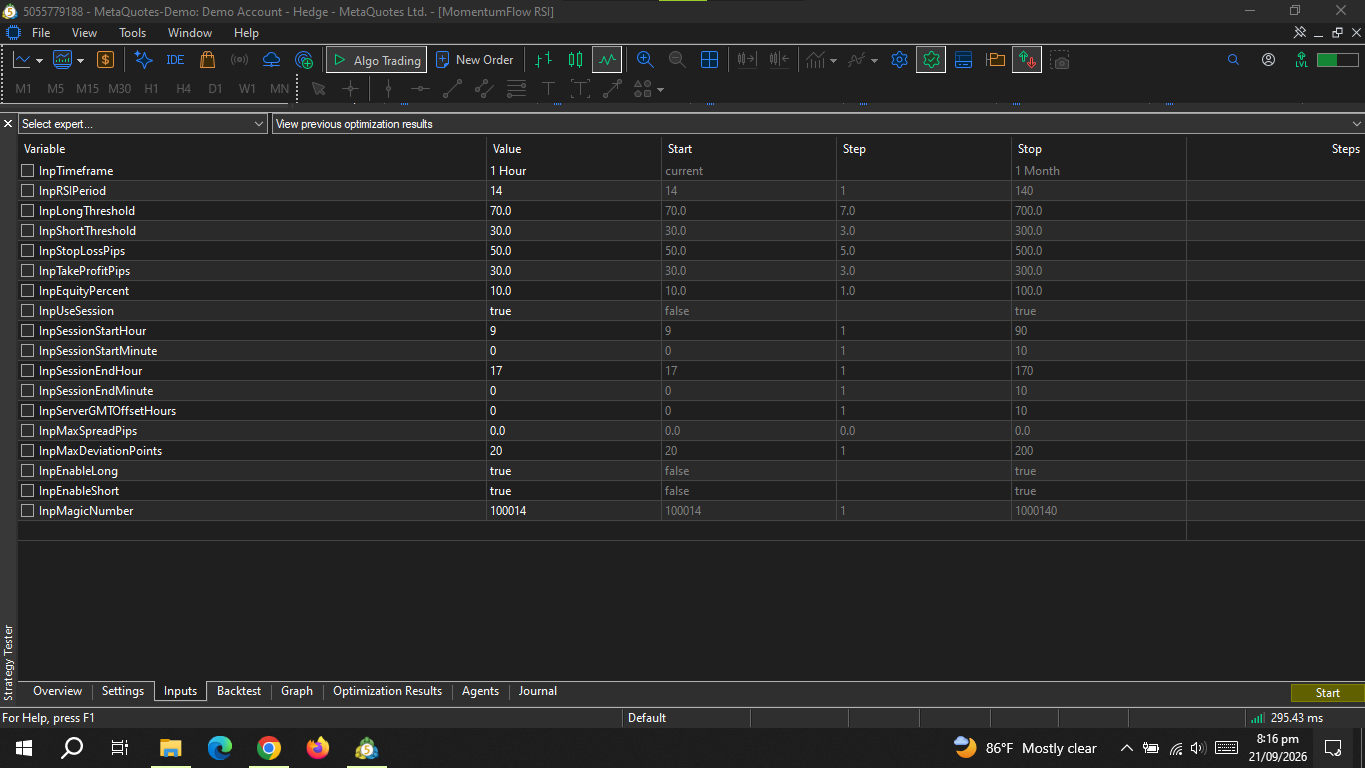
Task: Click the signals broadcast icon
Action: [239, 60]
